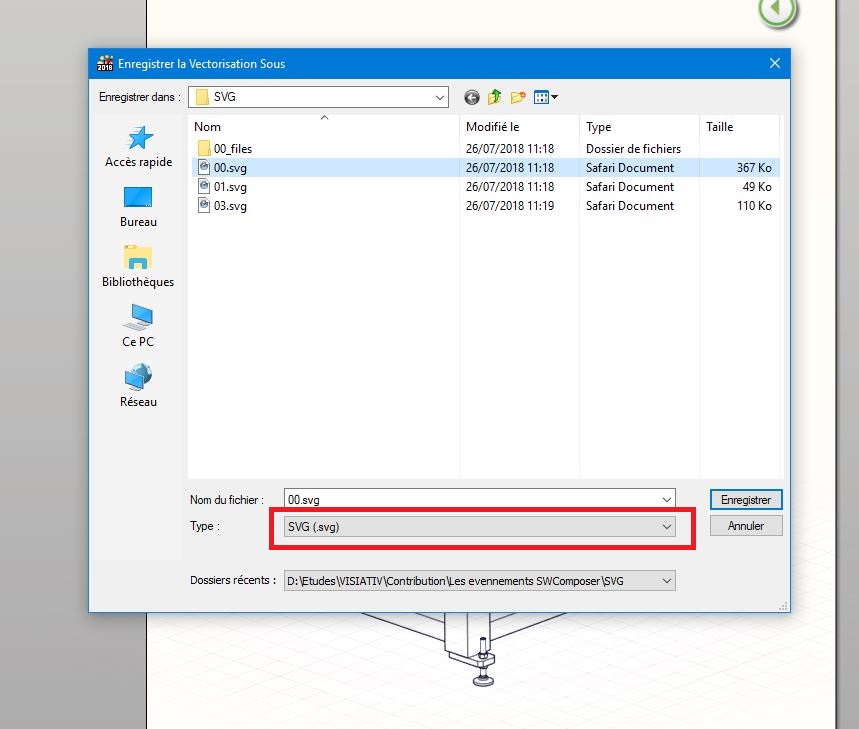859x729 pixels.
Task: Open Bibliothèques in places bar
Action: [138, 267]
